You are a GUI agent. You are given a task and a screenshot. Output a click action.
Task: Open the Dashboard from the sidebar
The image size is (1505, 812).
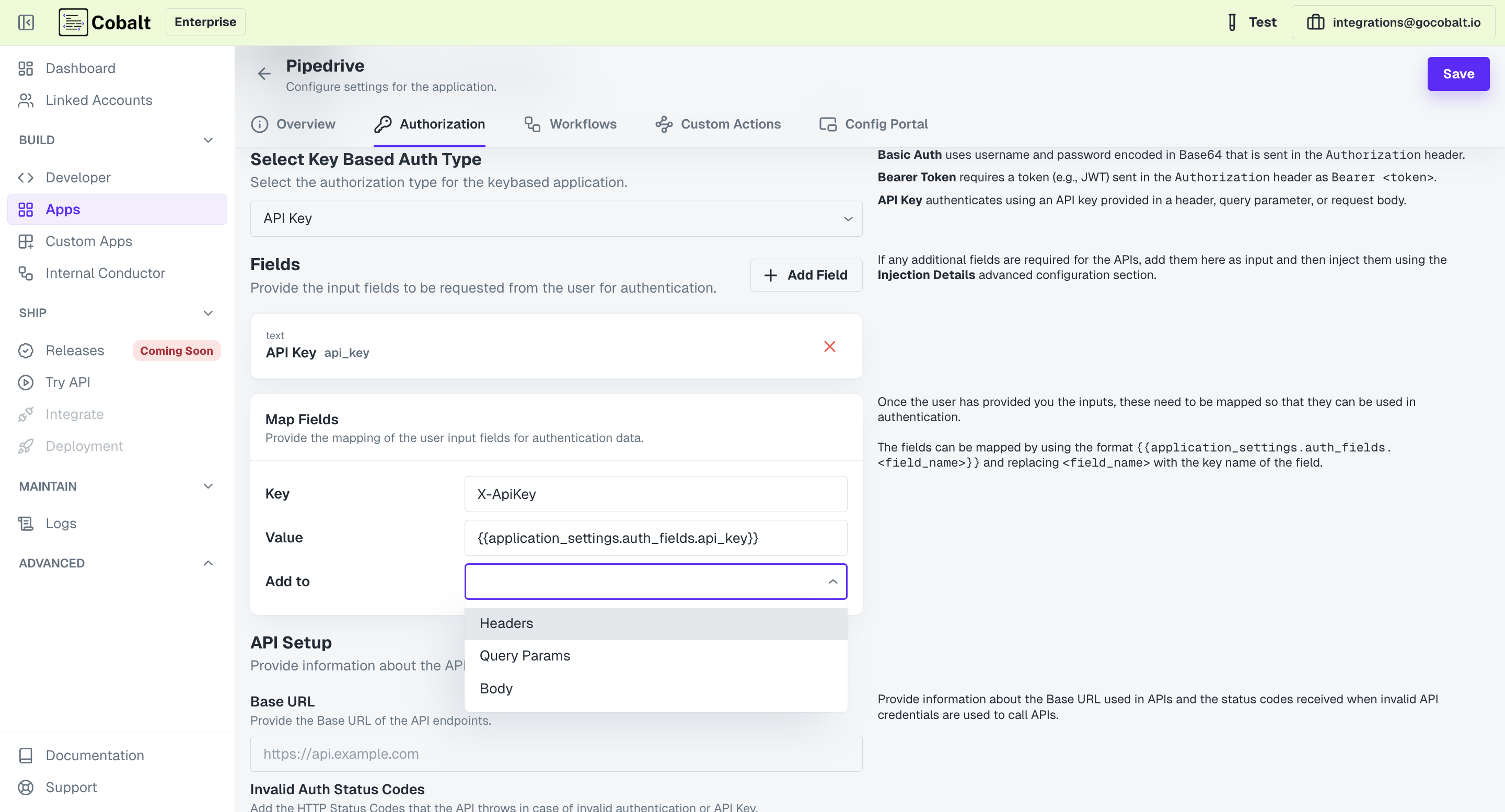(x=80, y=68)
